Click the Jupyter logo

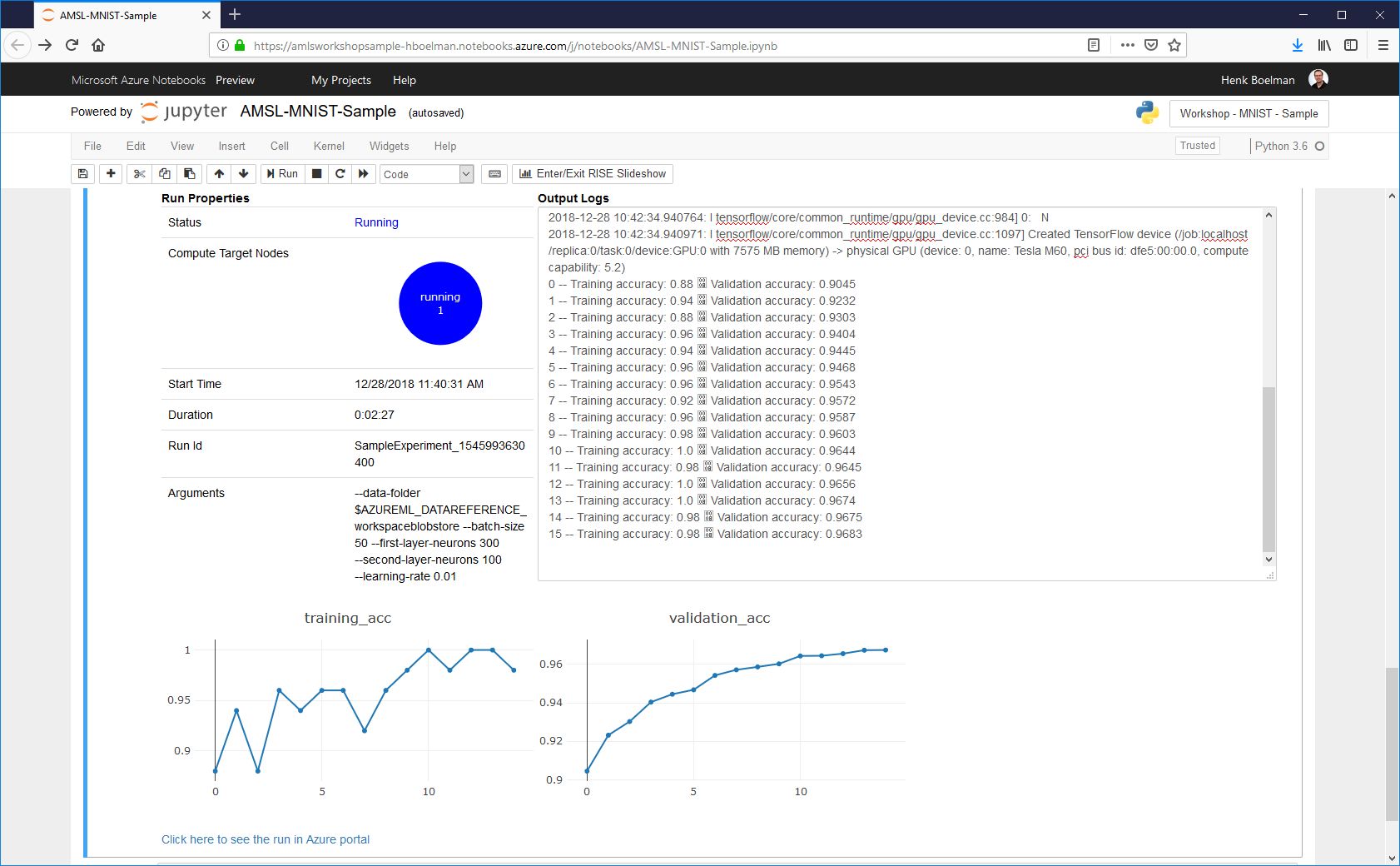coord(184,112)
